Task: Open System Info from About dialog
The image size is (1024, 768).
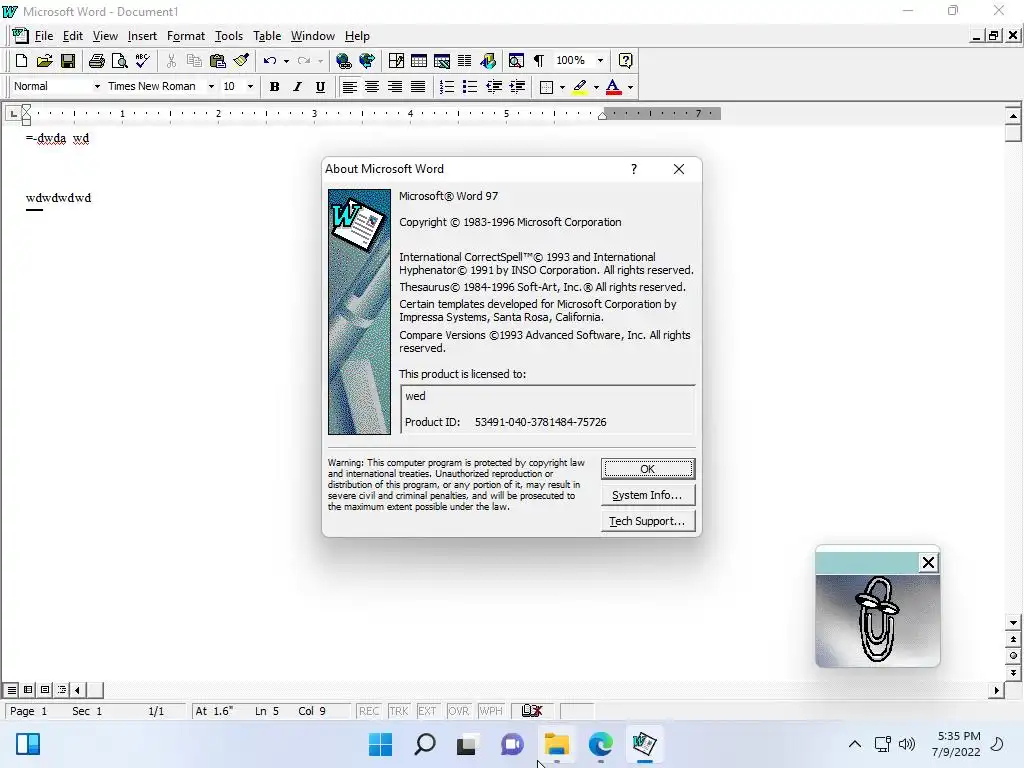Action: coord(648,495)
